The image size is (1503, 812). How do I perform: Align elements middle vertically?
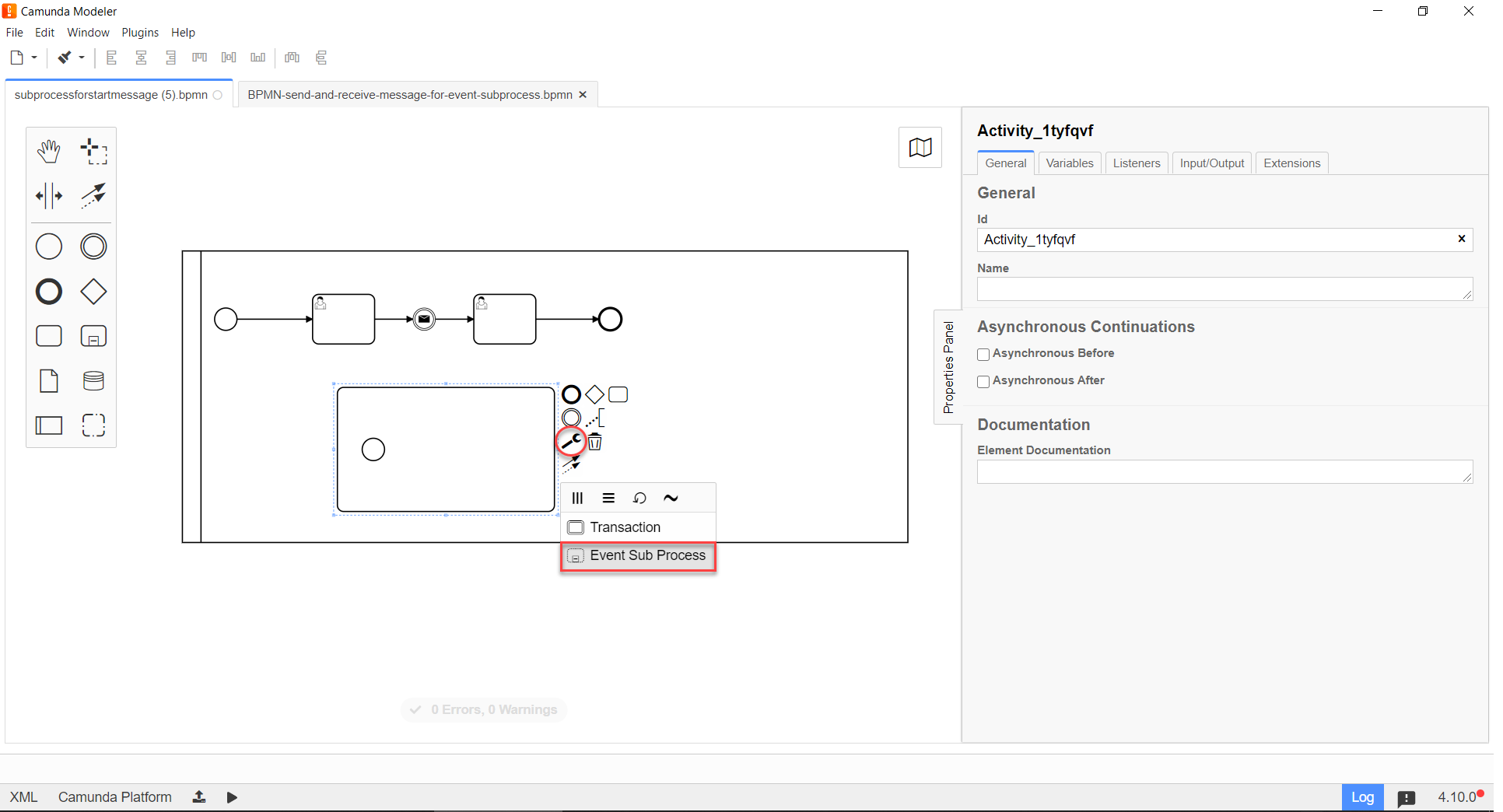229,58
